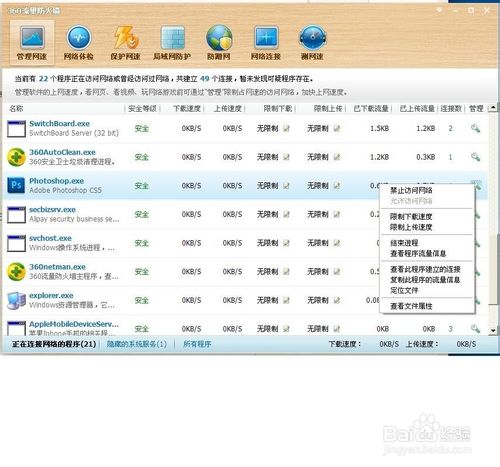Screen dimensions: 500x467
Task: Choose 限制上传速度 from context menu
Action: (411, 227)
